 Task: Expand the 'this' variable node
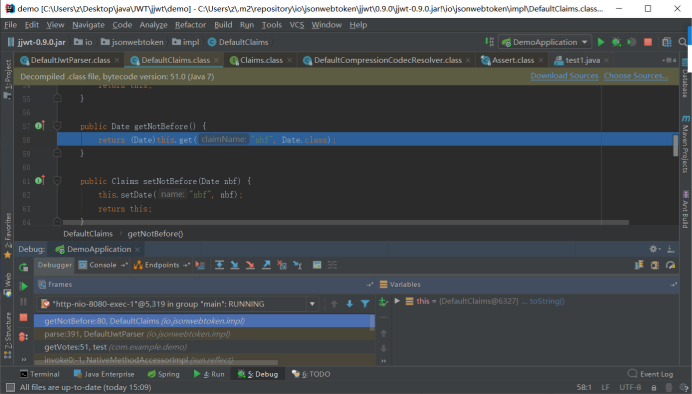397,301
